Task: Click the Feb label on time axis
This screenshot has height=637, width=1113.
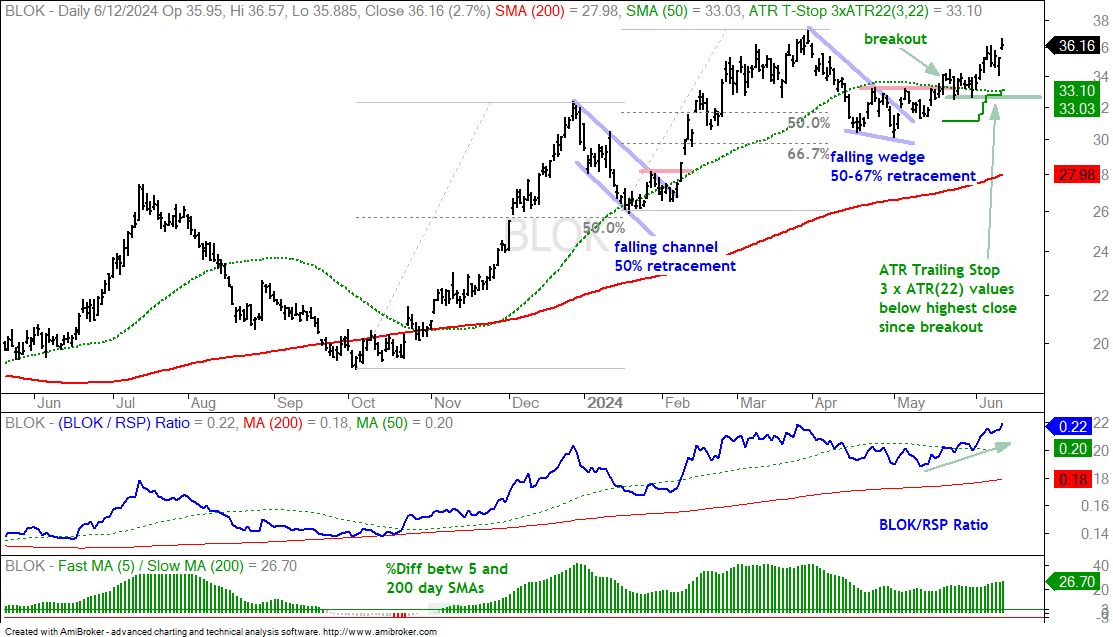Action: coord(677,403)
